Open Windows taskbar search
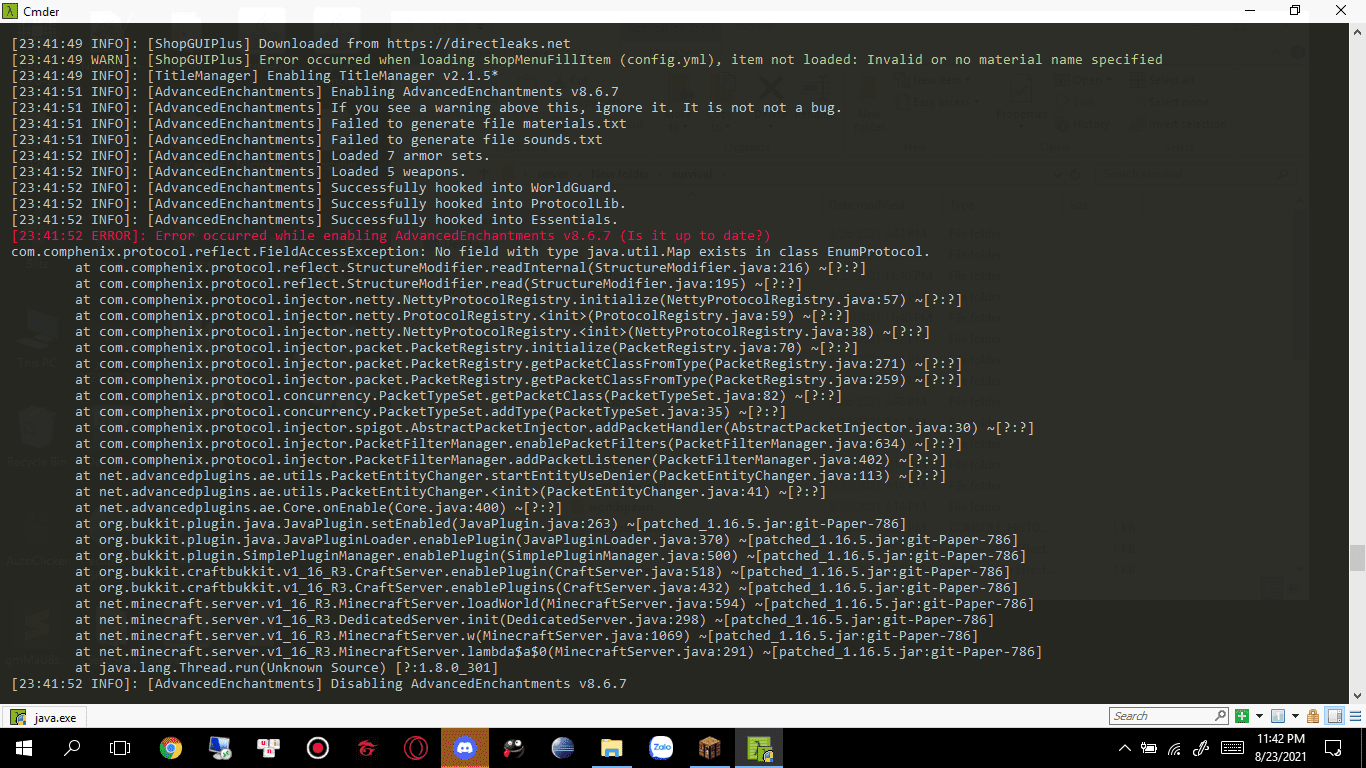The height and width of the screenshot is (768, 1366). click(72, 747)
